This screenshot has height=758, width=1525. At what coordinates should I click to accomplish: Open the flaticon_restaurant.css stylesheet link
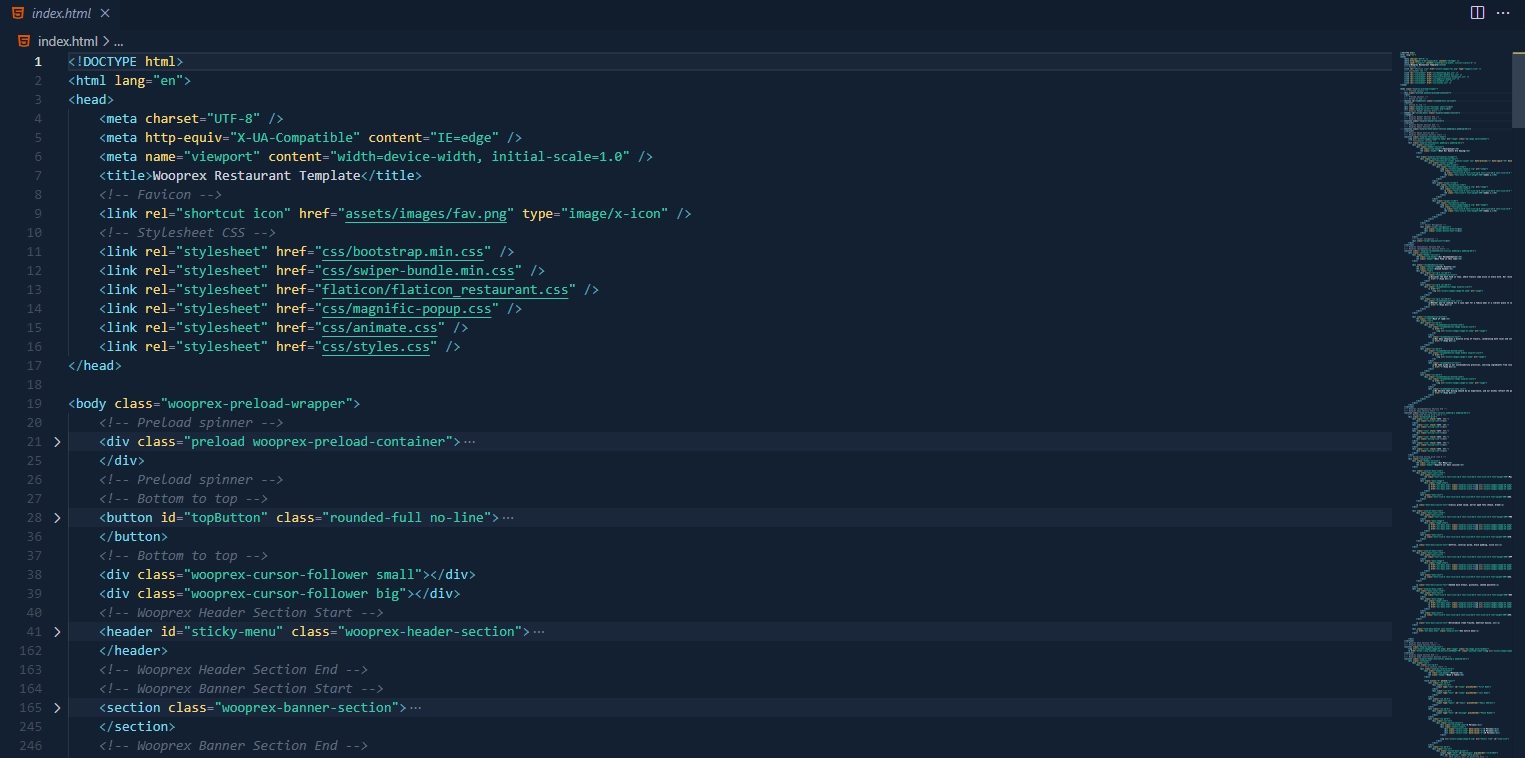[445, 289]
